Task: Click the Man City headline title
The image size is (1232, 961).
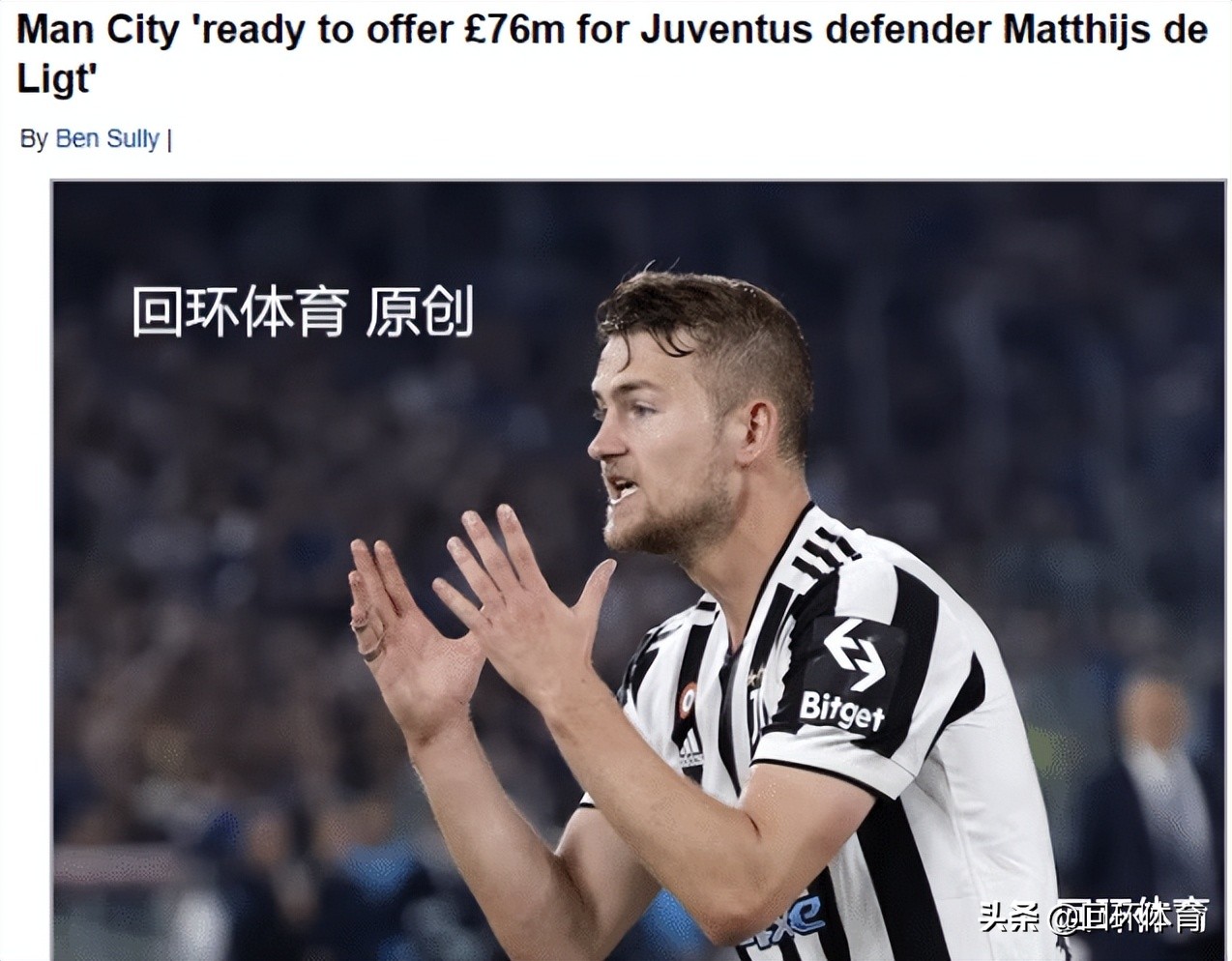Action: click(x=613, y=54)
